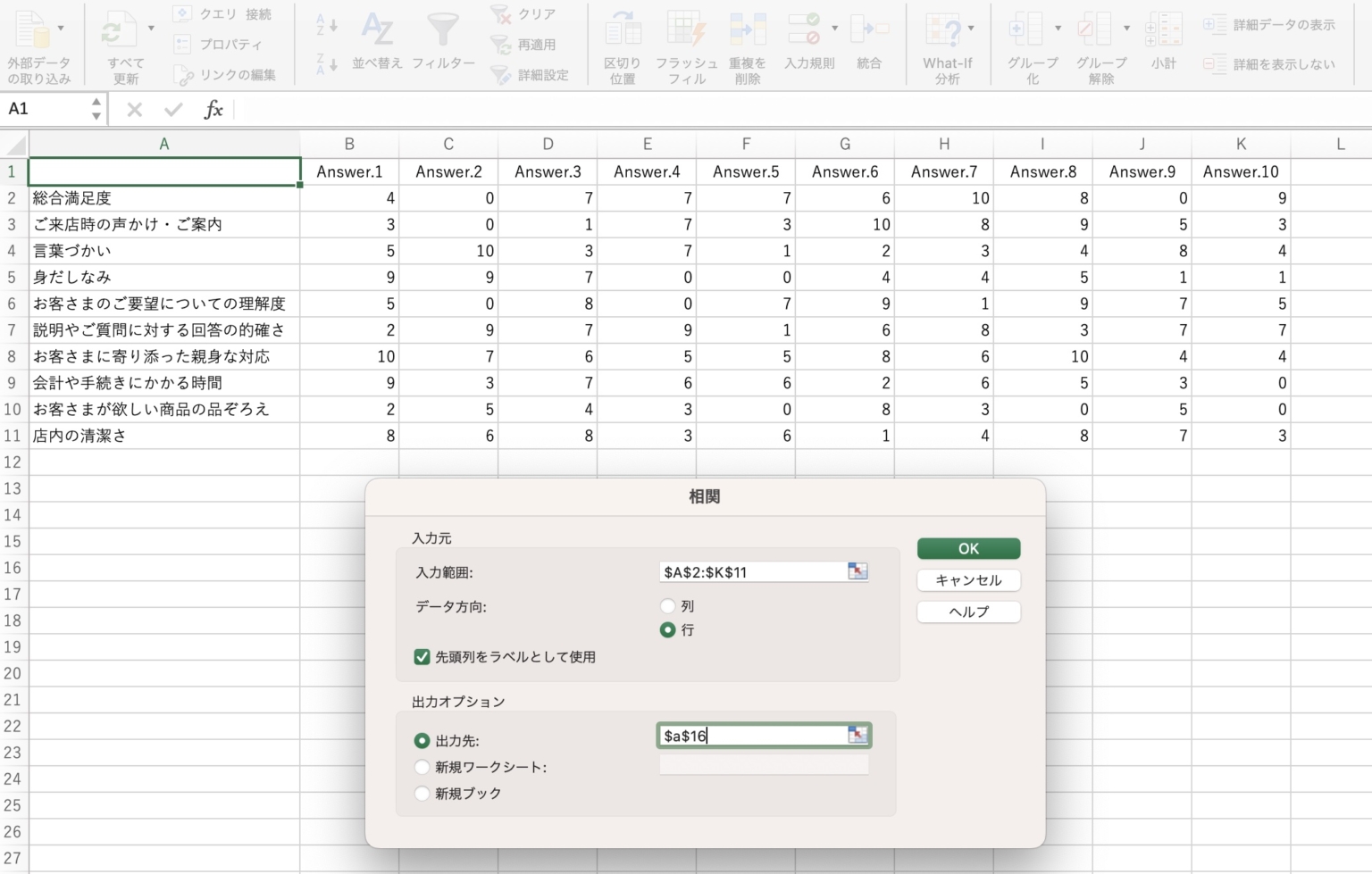
Task: Select the 列 data direction radio button
Action: click(668, 606)
